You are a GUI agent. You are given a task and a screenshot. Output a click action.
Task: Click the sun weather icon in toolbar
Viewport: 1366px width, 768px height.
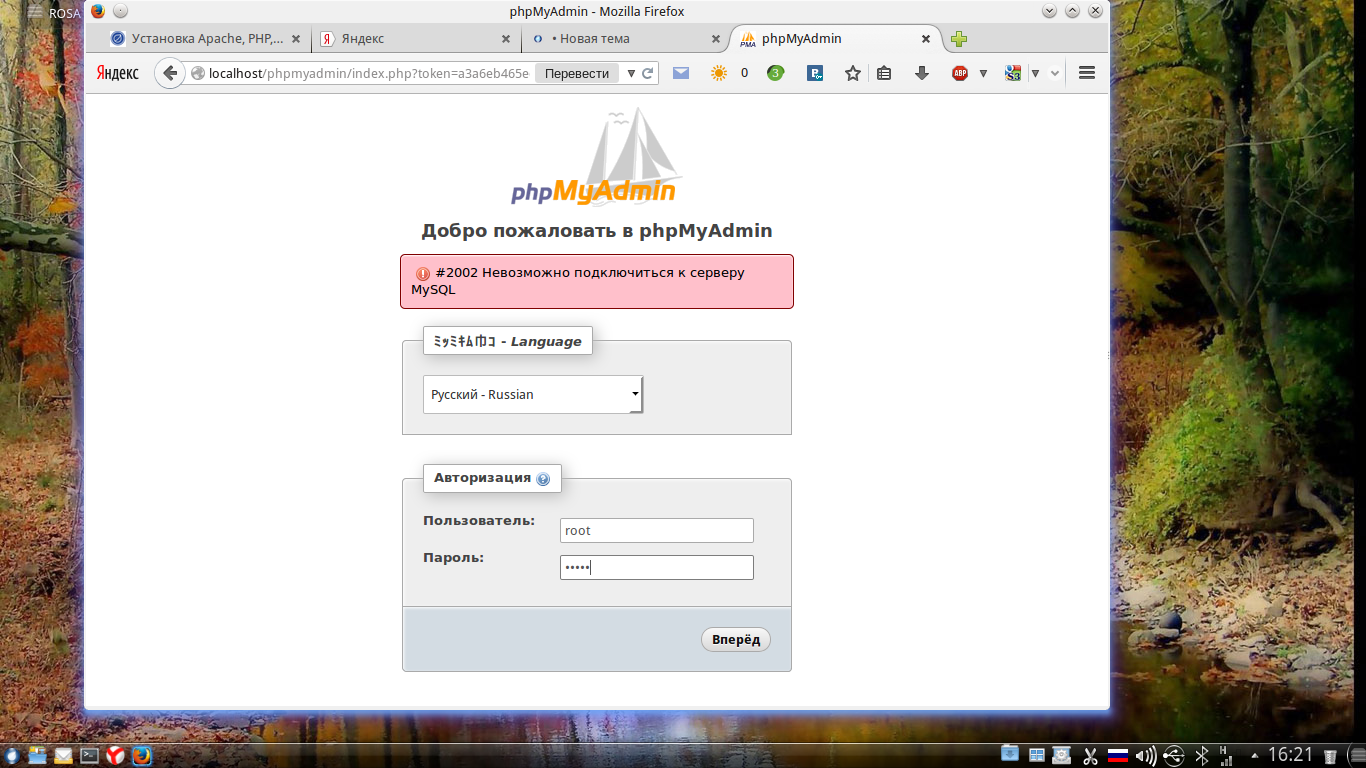(x=718, y=73)
